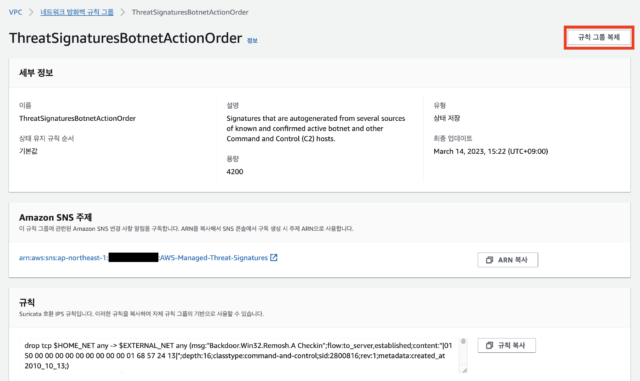The height and width of the screenshot is (381, 640).
Task: Click the copy icon inside ARN 복사 button
Action: pos(489,260)
